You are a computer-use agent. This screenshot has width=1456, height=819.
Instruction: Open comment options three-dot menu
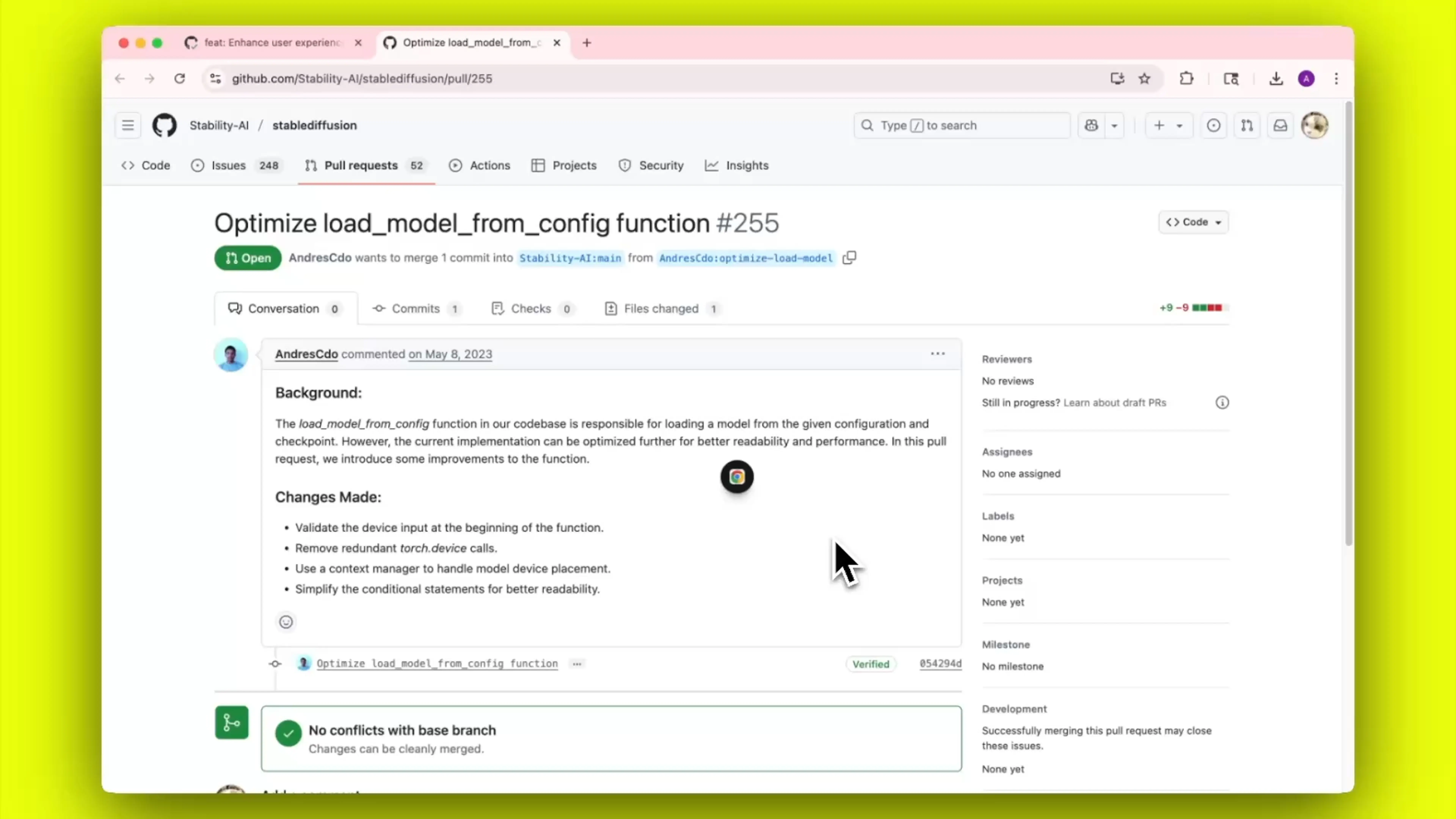click(x=938, y=354)
